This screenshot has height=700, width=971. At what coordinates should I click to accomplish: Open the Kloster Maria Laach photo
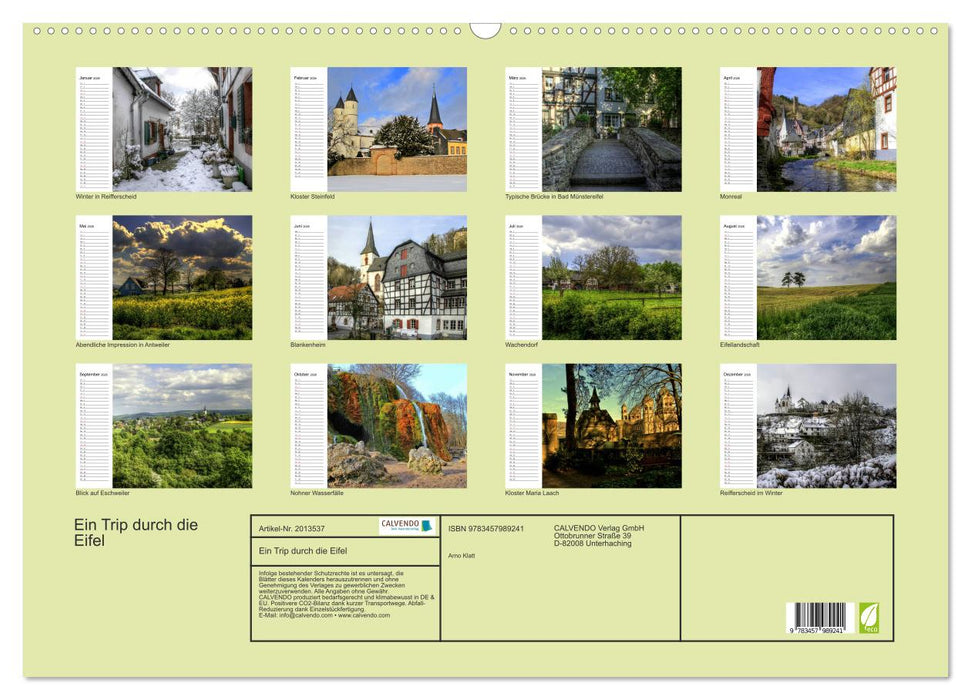point(611,426)
